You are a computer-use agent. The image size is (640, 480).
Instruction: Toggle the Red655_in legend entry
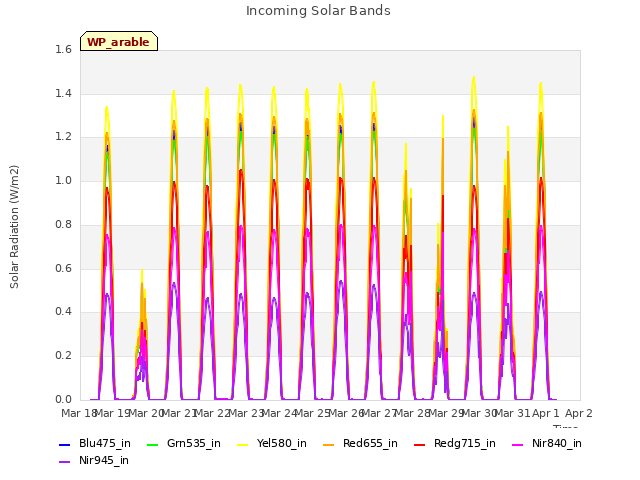point(360,443)
